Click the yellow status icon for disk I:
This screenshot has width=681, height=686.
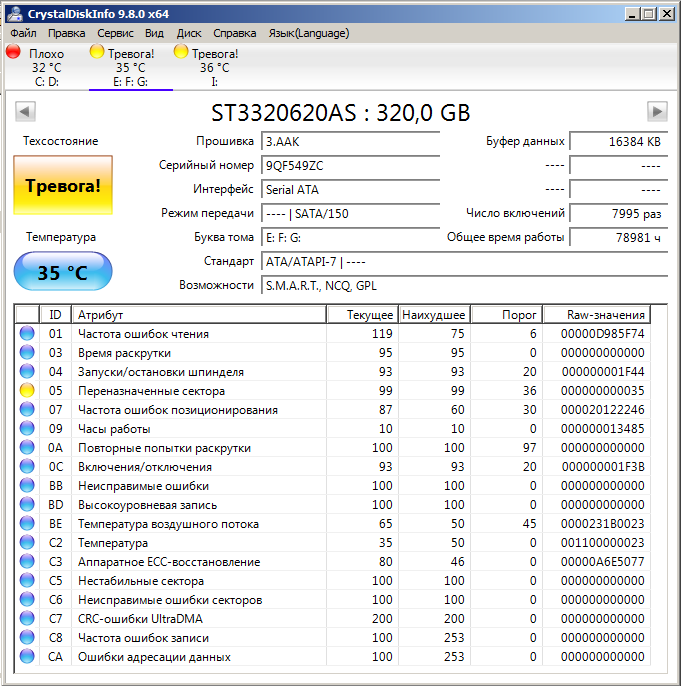coord(181,53)
